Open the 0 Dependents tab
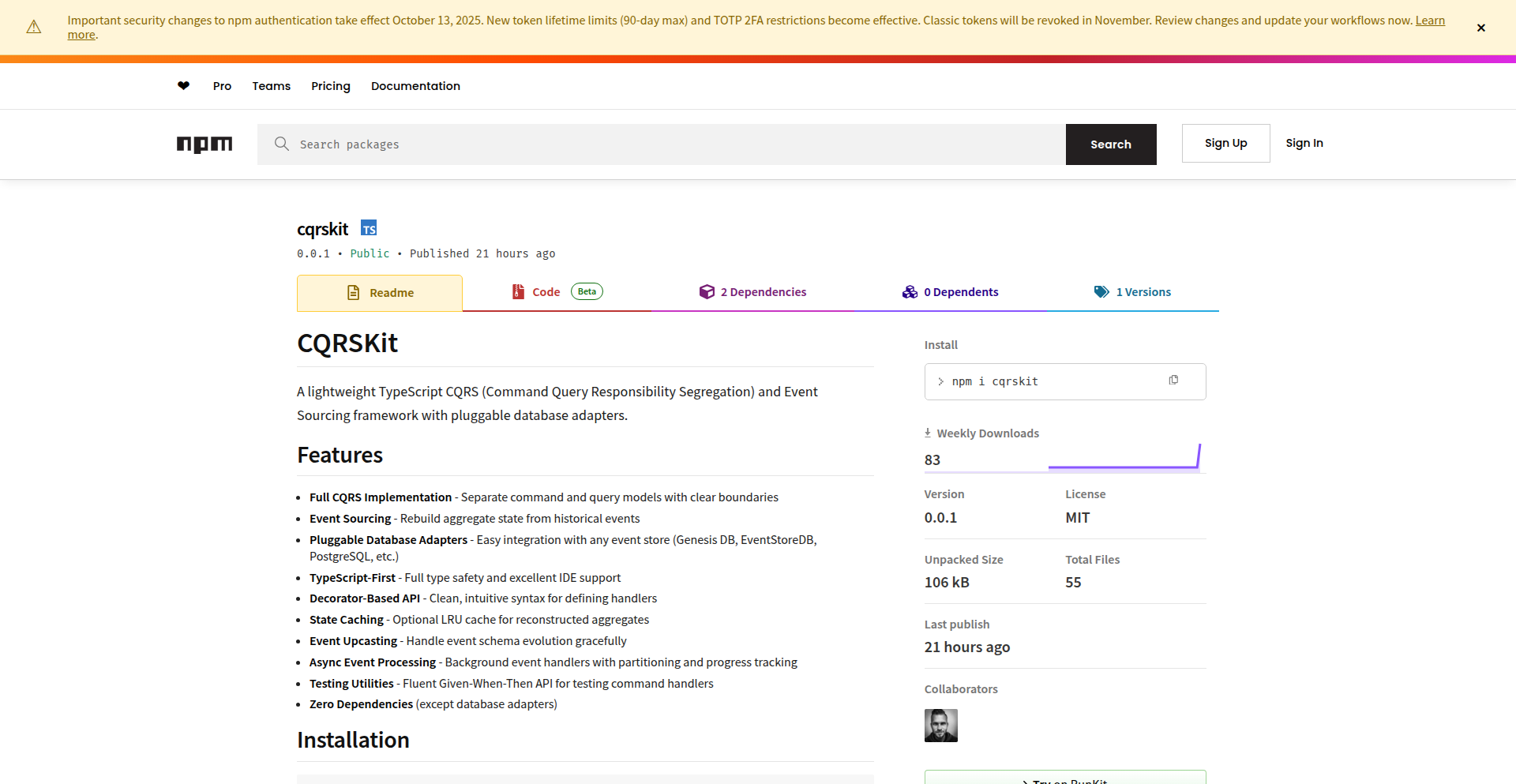Viewport: 1516px width, 784px height. pos(951,292)
